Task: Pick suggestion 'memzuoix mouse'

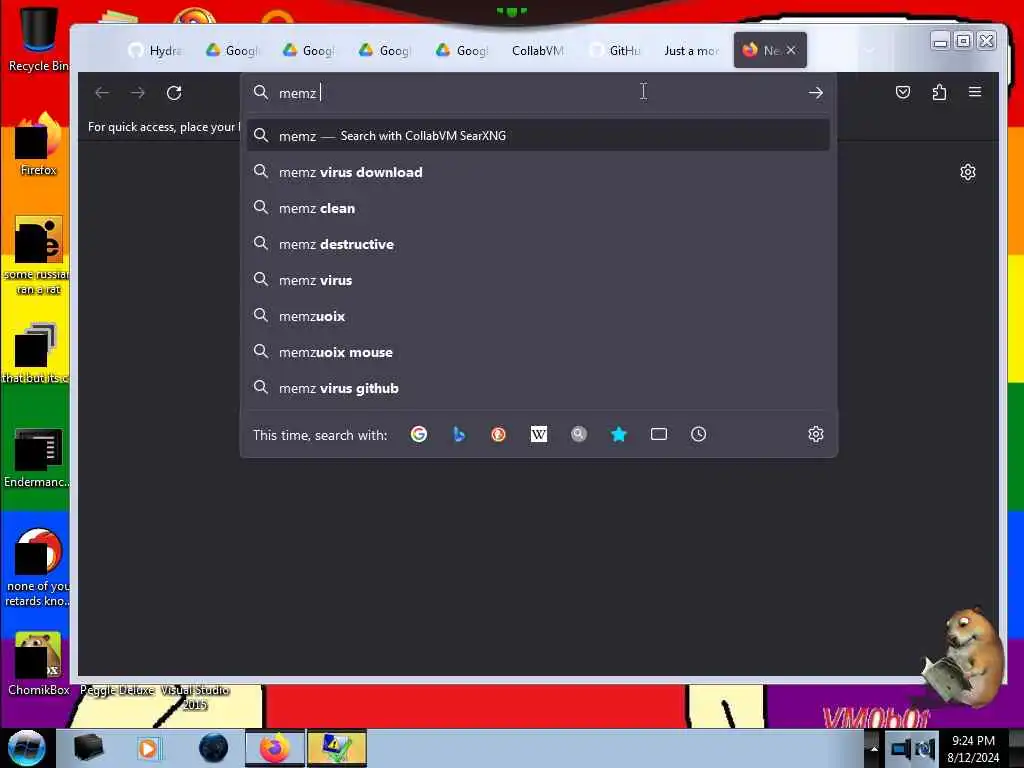Action: [x=538, y=352]
